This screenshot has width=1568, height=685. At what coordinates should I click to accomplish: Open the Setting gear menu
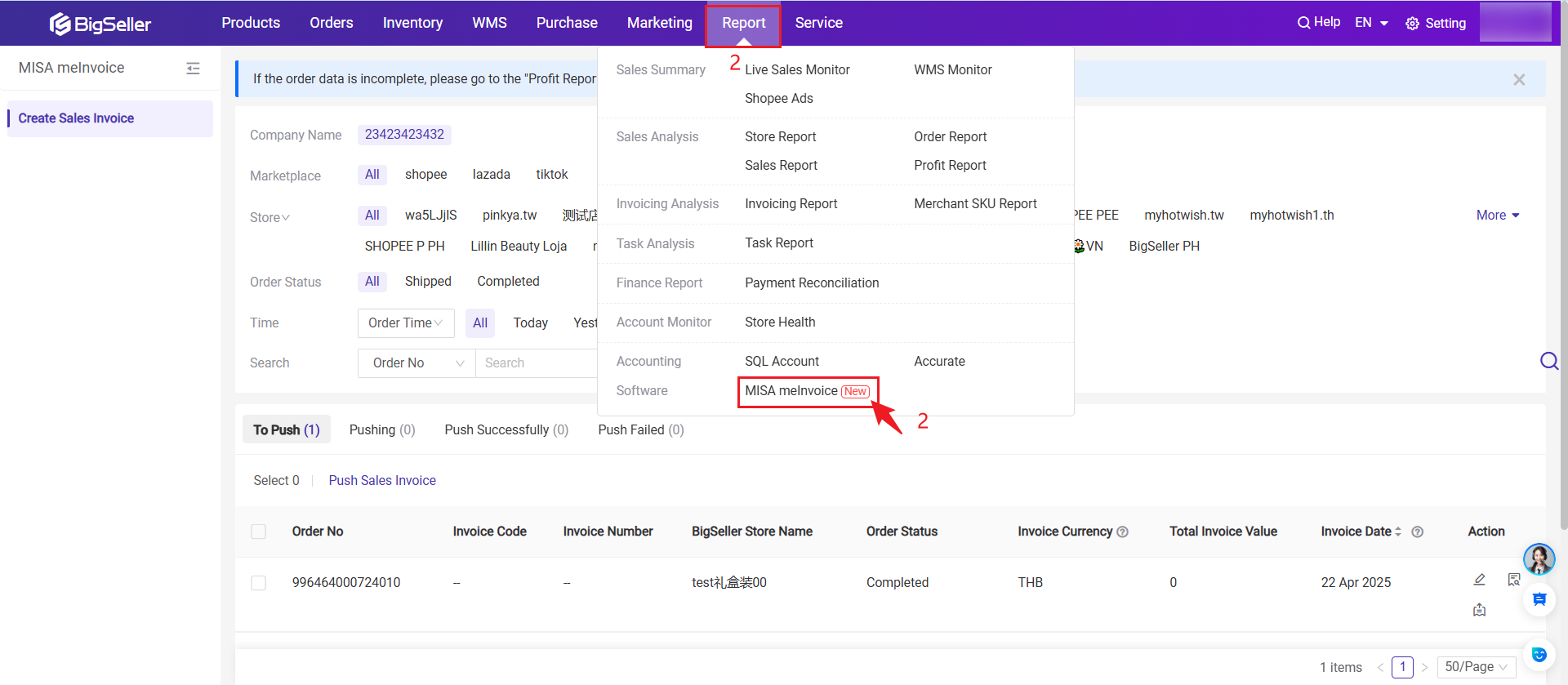coord(1436,24)
